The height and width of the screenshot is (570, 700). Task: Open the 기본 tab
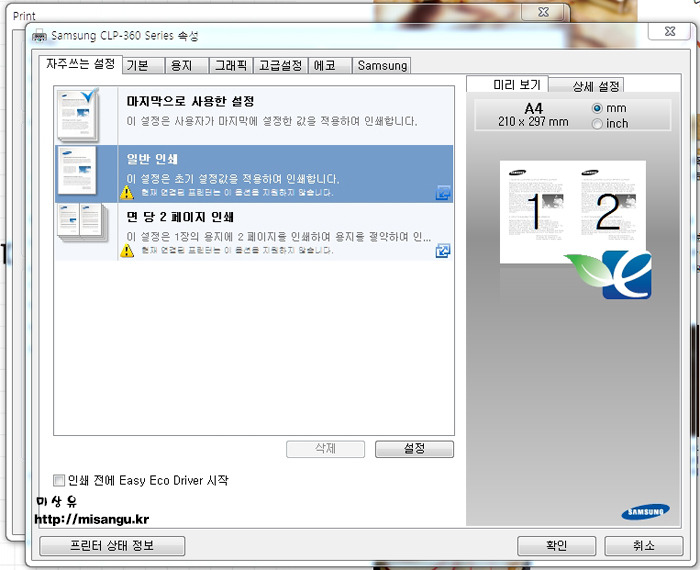pos(143,66)
